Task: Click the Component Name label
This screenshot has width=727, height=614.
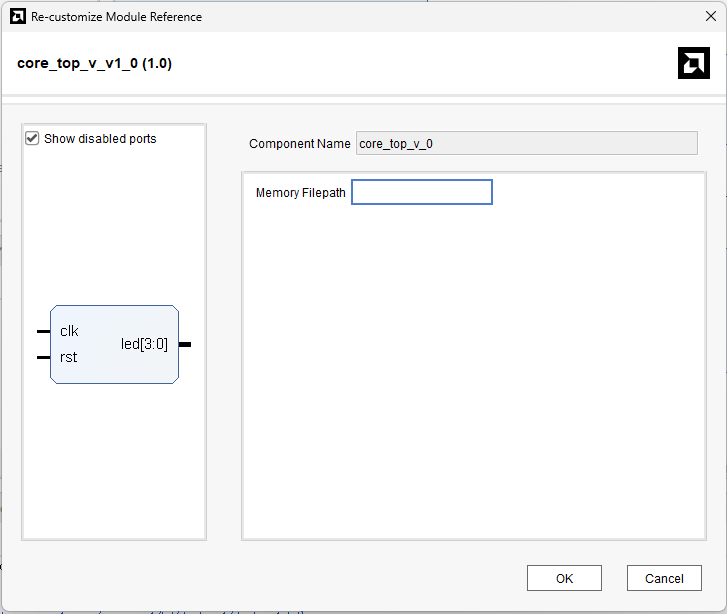Action: 299,144
